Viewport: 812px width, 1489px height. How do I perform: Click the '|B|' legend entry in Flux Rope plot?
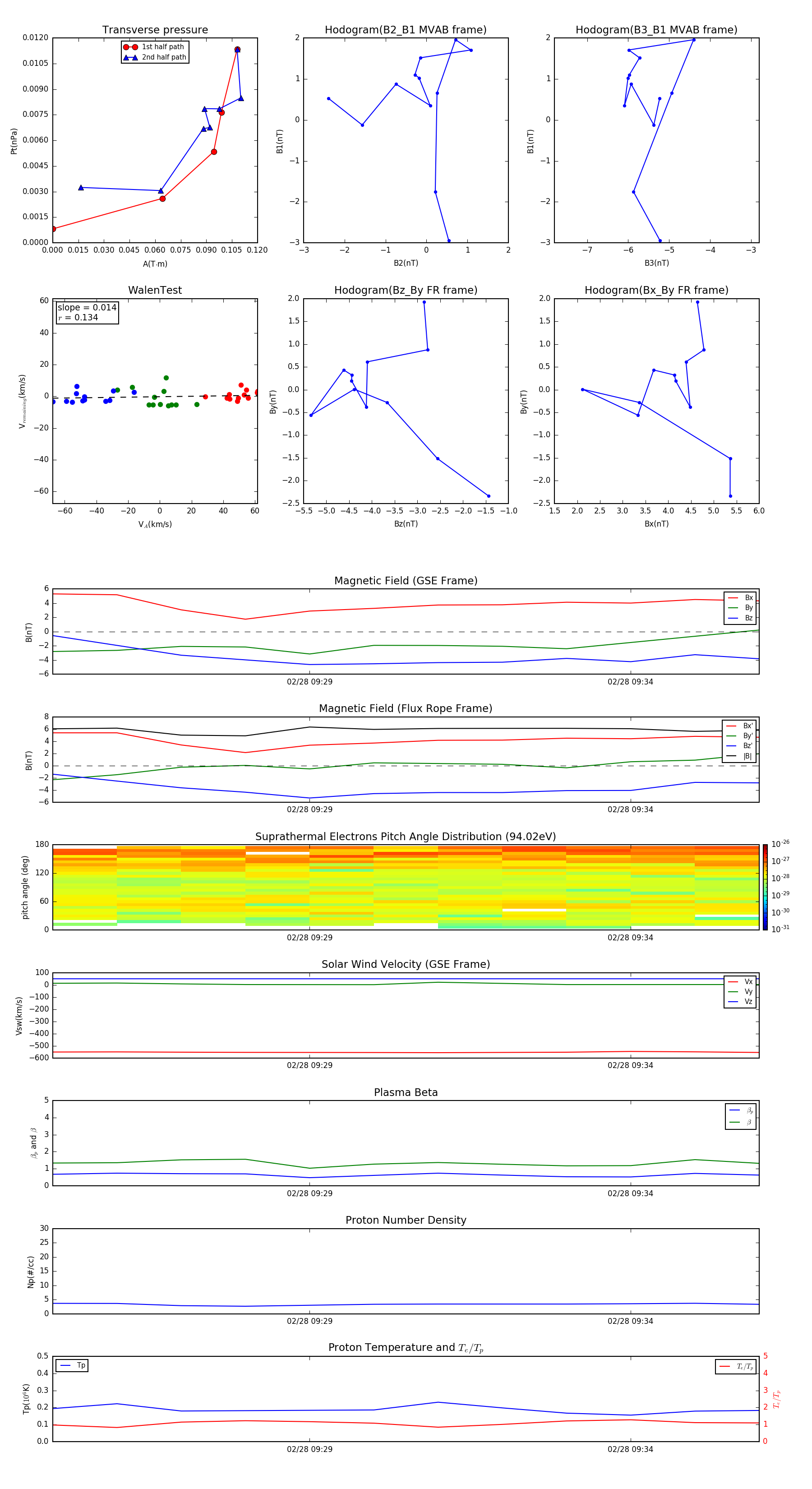click(740, 756)
